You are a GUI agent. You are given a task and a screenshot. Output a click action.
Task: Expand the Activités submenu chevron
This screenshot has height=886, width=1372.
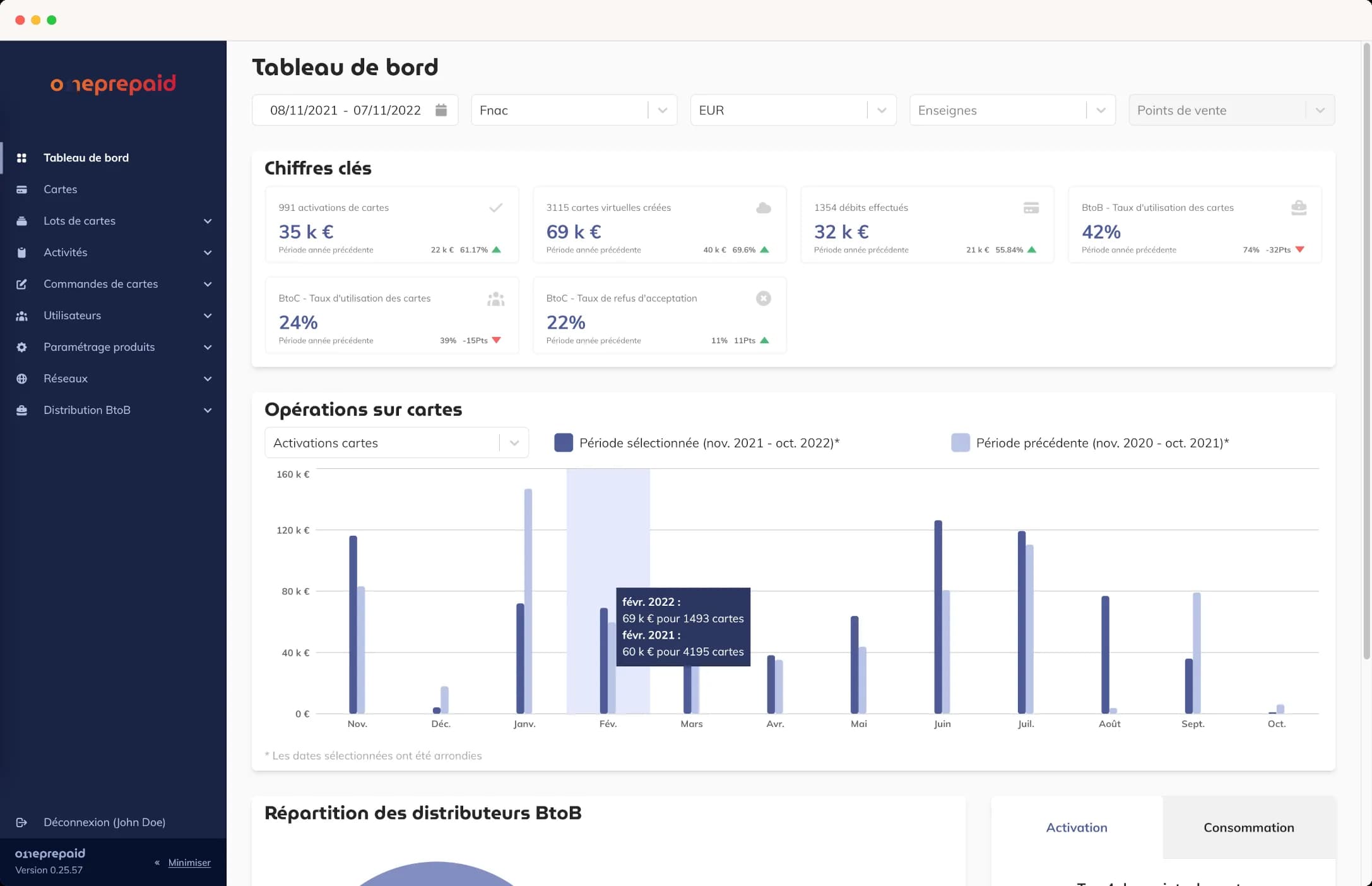pyautogui.click(x=208, y=252)
